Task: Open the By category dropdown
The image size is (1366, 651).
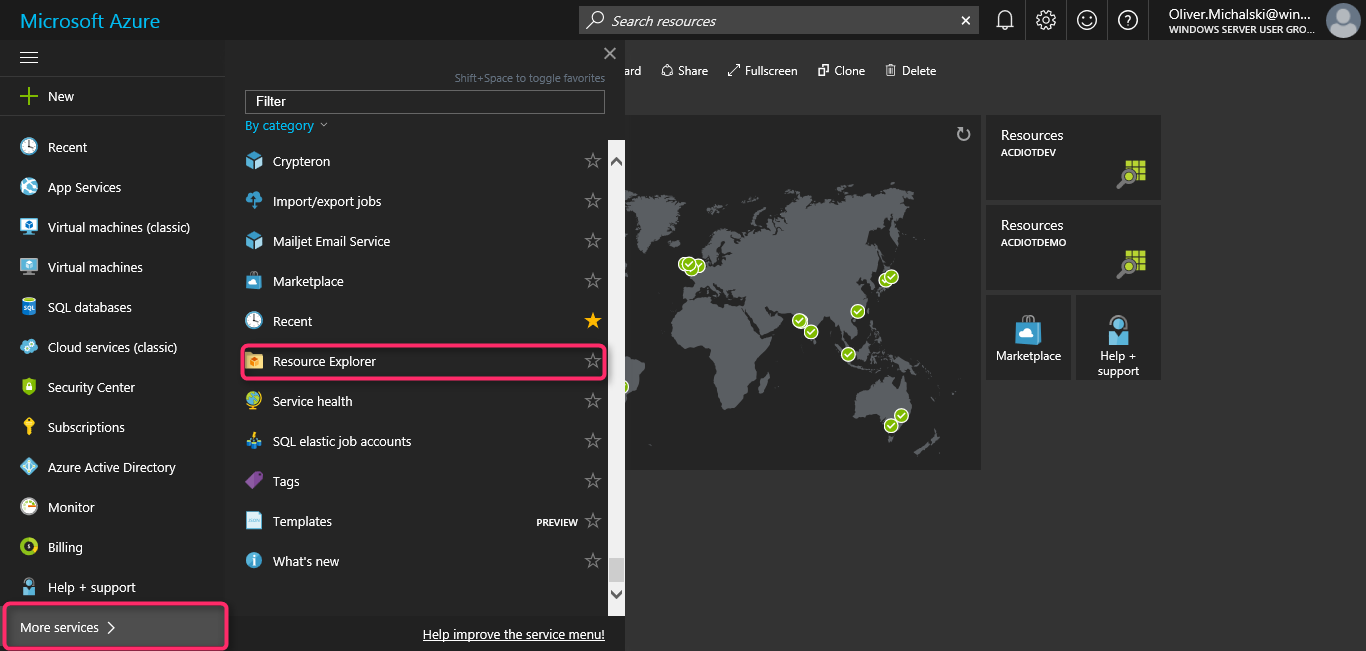Action: [x=286, y=126]
